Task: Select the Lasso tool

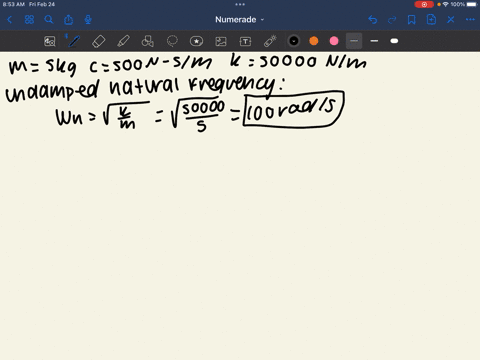Action: [x=172, y=41]
